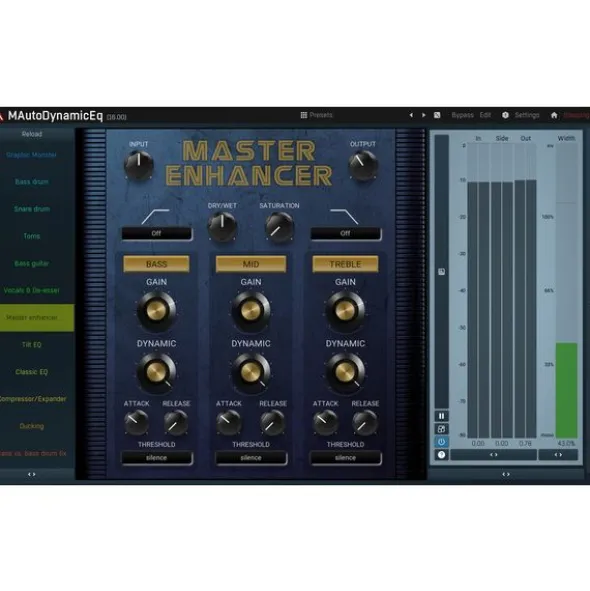Open the high-cut filter Off selector

tap(345, 233)
